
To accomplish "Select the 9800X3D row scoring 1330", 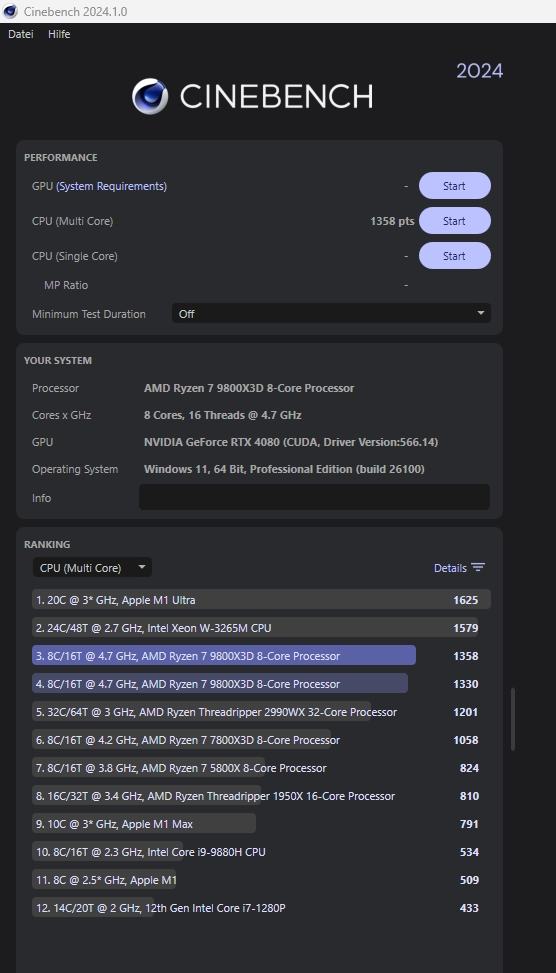I will [261, 683].
